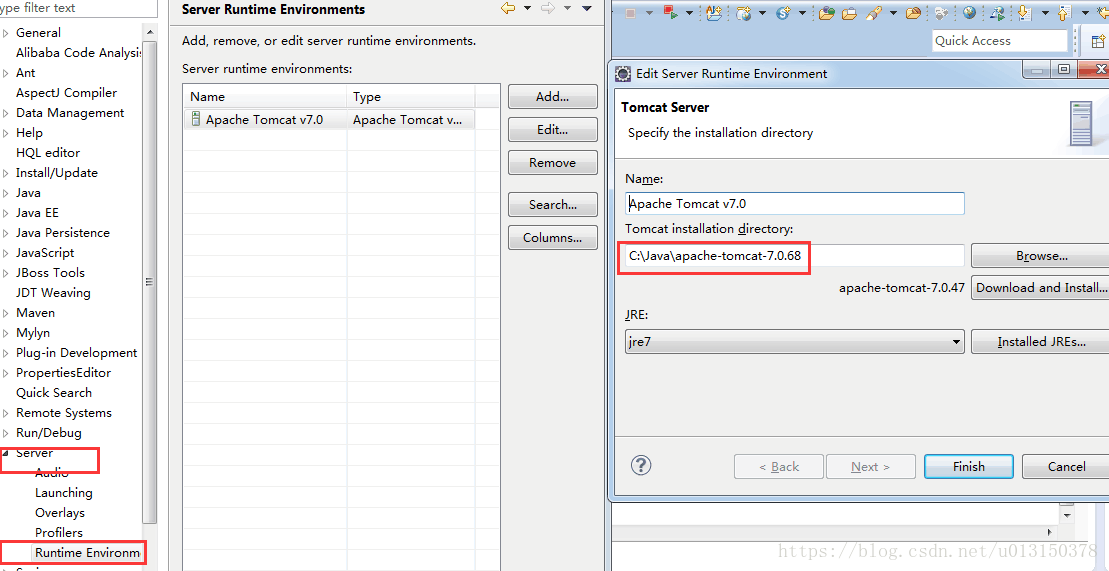Image resolution: width=1109 pixels, height=571 pixels.
Task: Click the globe web browser toolbar icon
Action: pos(969,13)
